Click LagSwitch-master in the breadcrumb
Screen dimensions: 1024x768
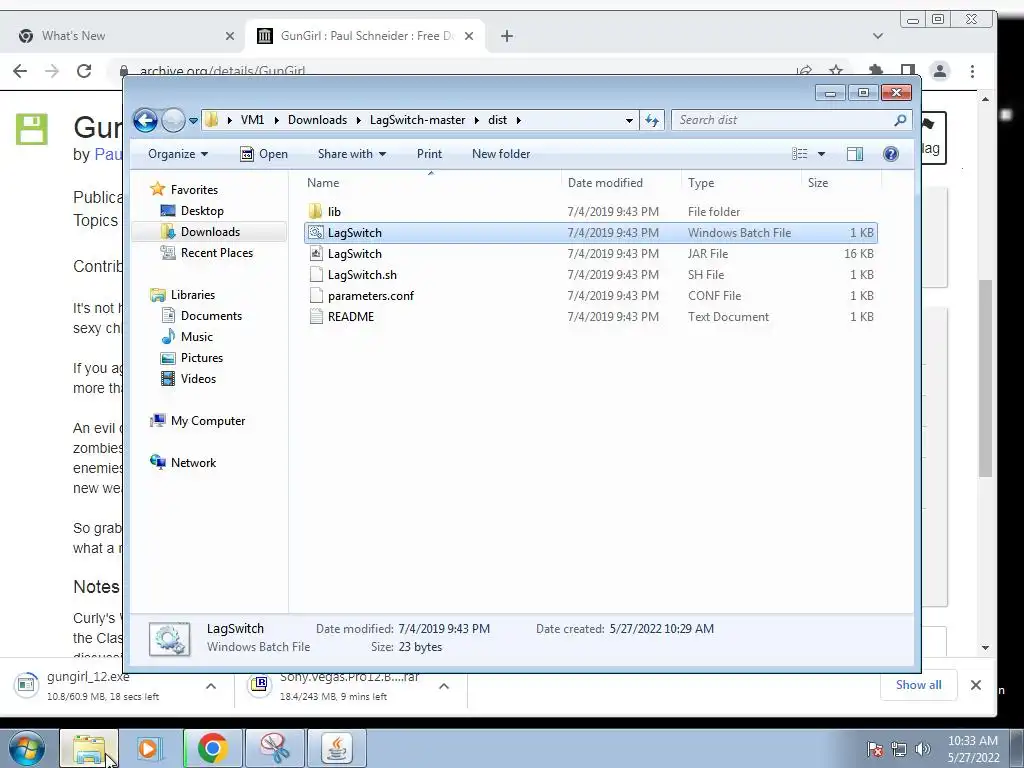417,120
